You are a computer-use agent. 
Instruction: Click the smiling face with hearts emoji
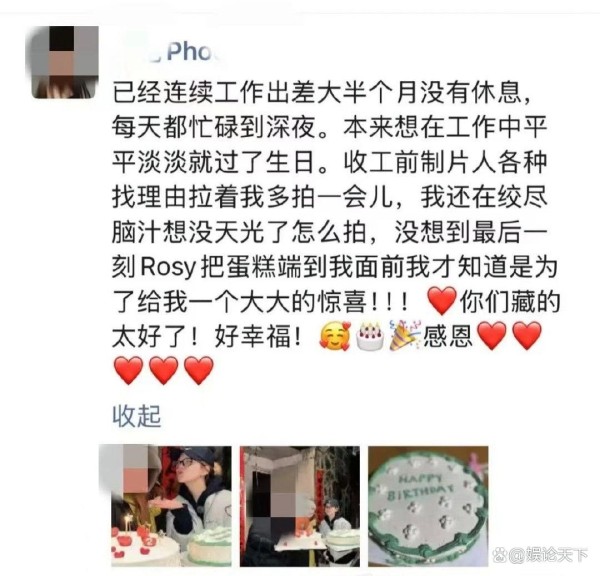coord(335,336)
